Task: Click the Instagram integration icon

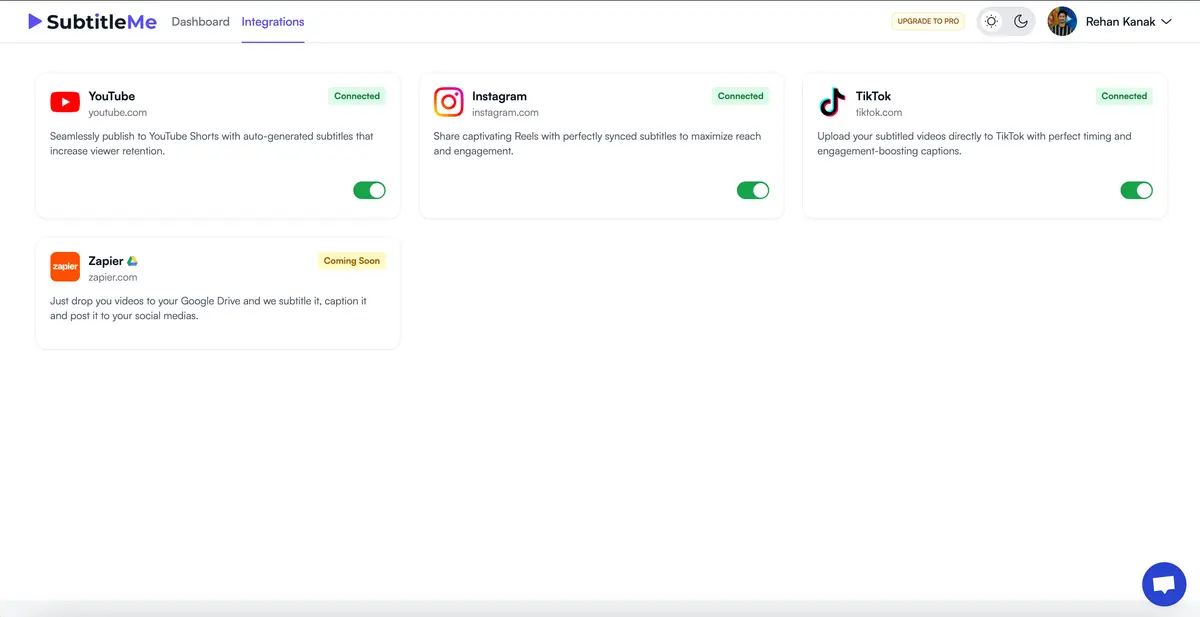Action: 448,101
